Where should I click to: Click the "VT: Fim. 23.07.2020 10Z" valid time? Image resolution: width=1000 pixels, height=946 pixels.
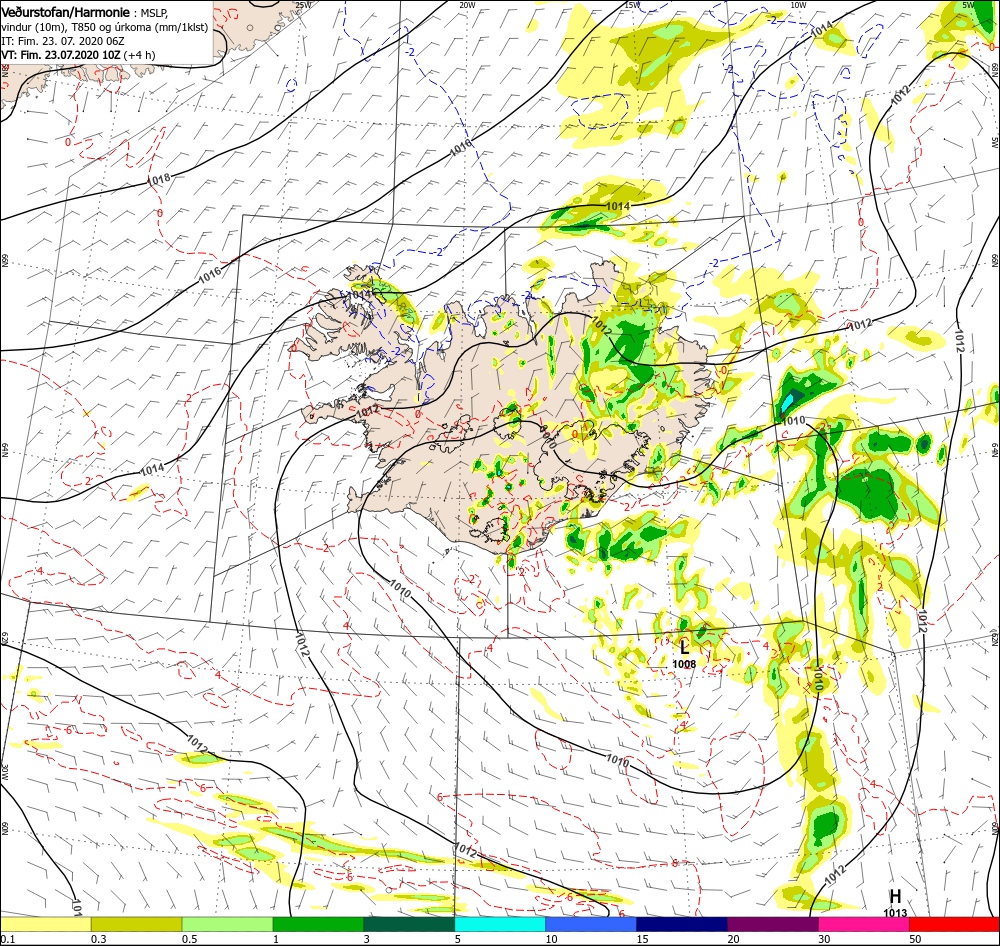[61, 55]
